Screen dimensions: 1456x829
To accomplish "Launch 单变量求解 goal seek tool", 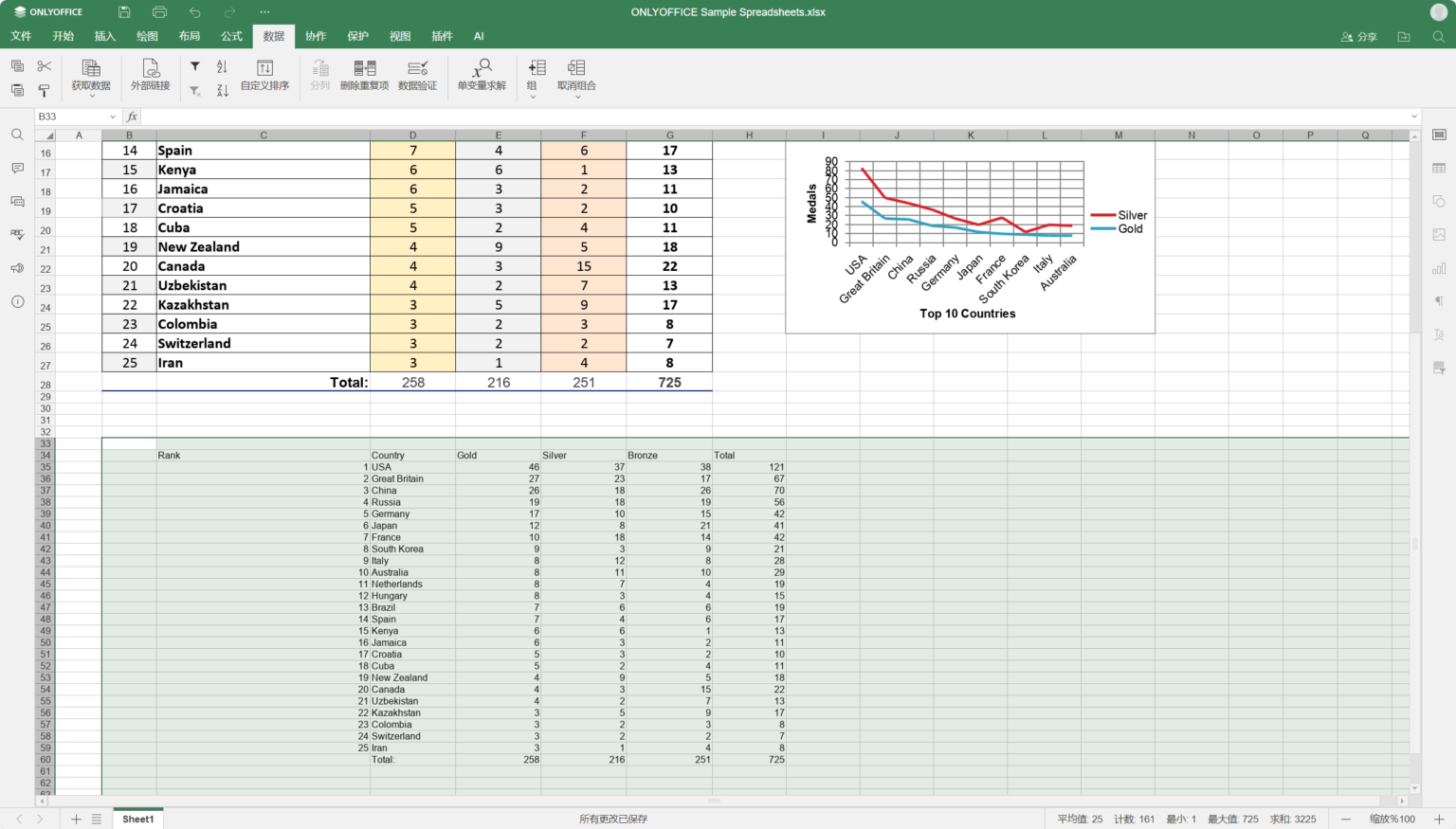I will 482,74.
